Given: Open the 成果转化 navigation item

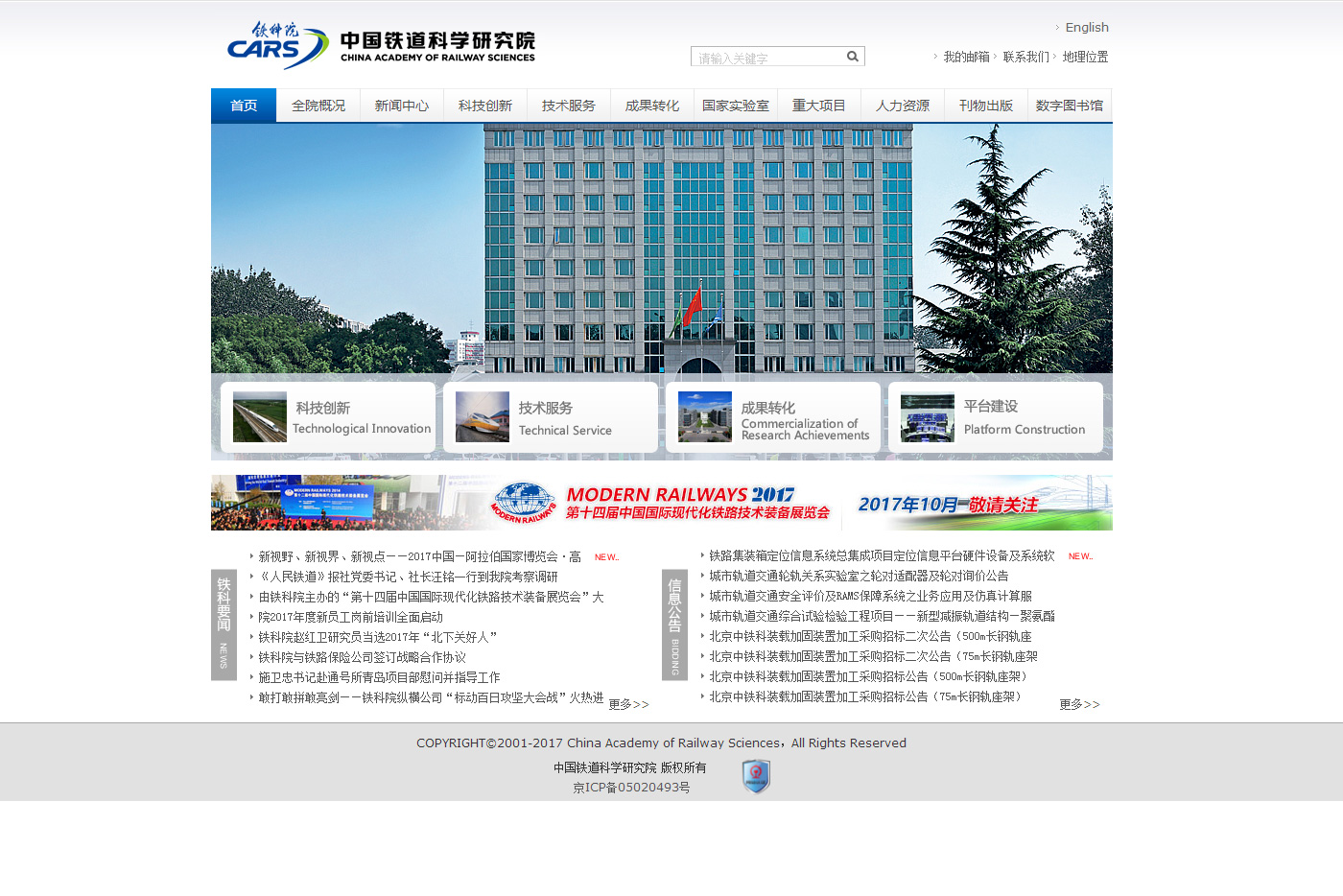Looking at the screenshot, I should pyautogui.click(x=652, y=106).
